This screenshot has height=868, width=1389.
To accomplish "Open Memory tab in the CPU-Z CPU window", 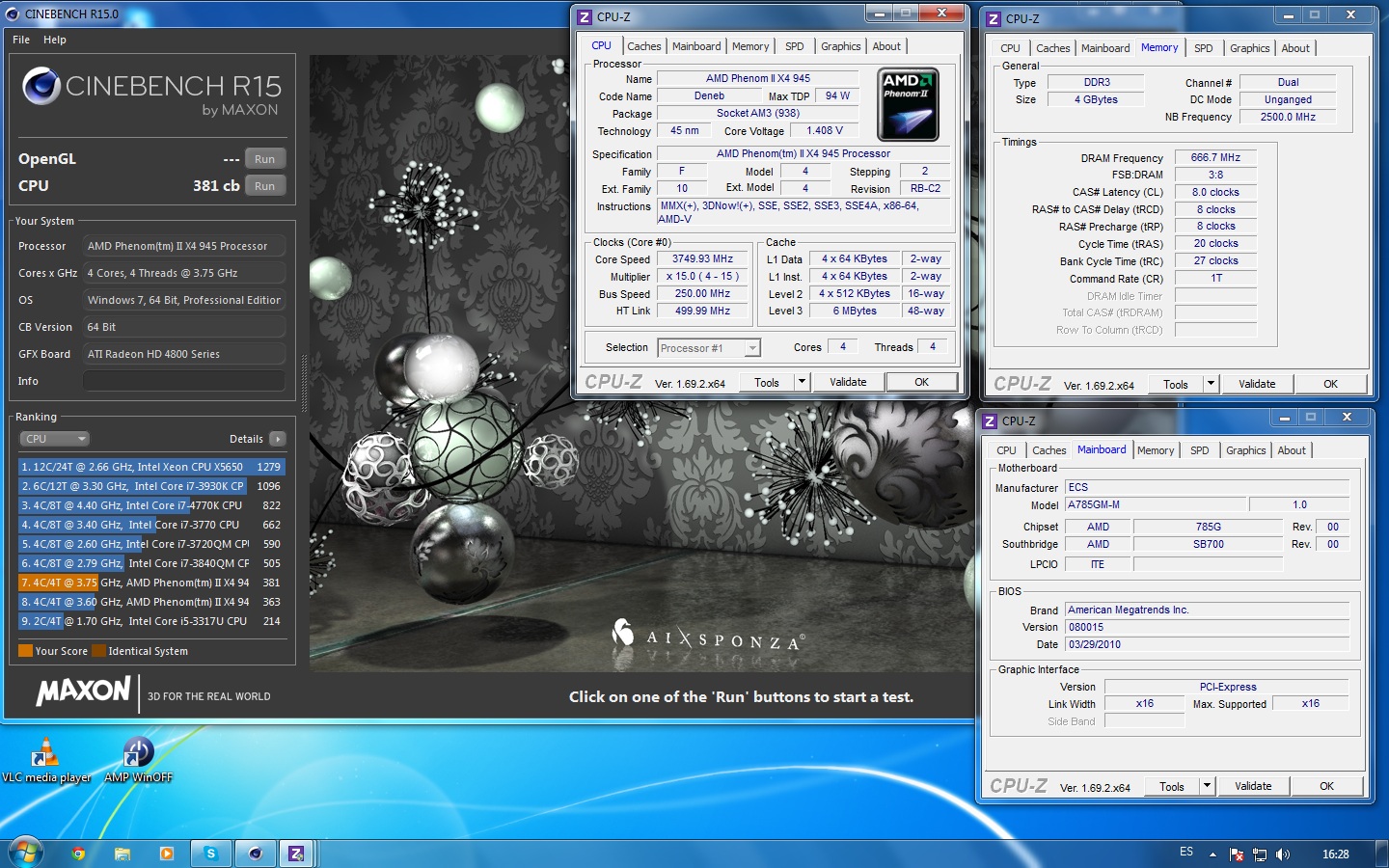I will 750,46.
